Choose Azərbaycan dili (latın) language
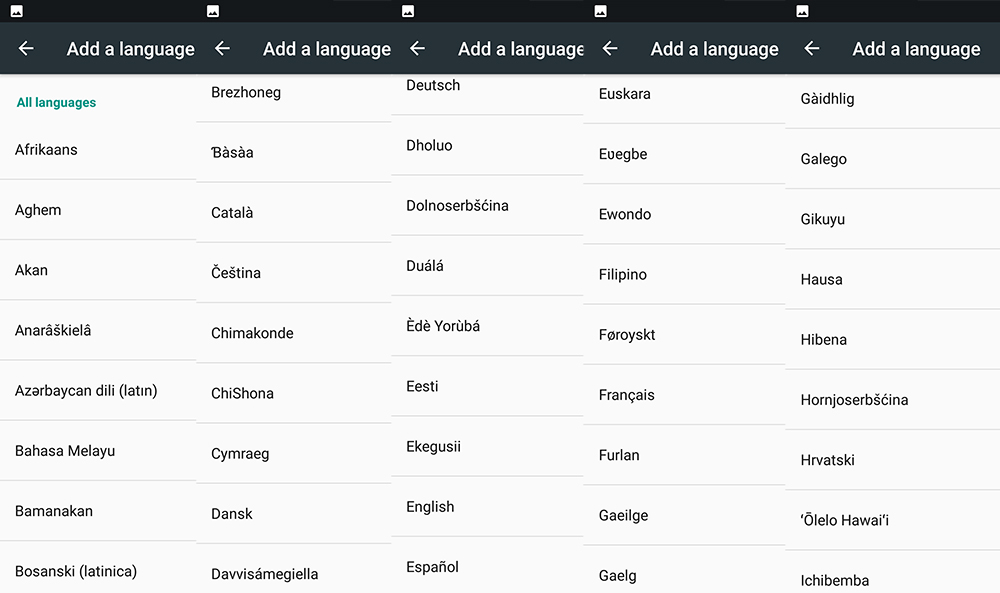Screen dimensions: 1000x593 [86, 390]
